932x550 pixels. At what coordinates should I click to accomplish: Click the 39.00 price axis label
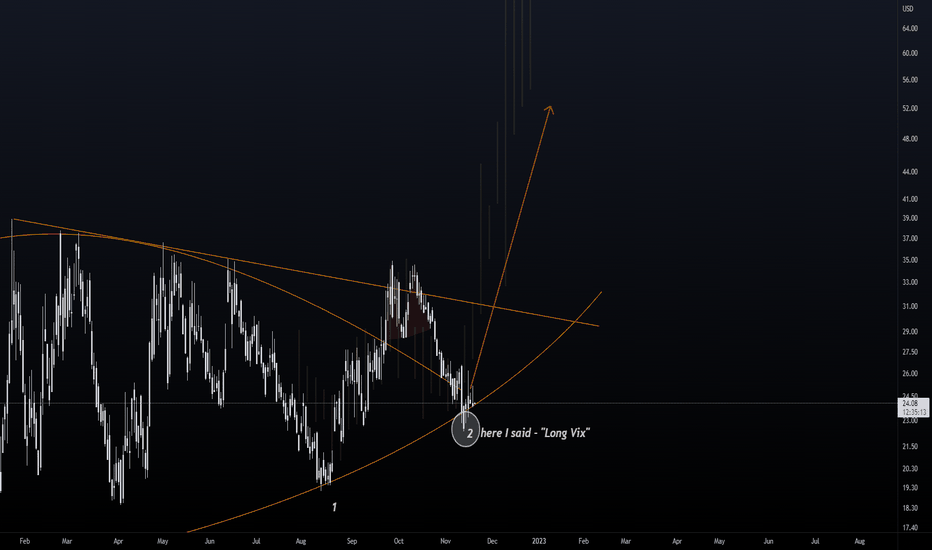(x=910, y=218)
